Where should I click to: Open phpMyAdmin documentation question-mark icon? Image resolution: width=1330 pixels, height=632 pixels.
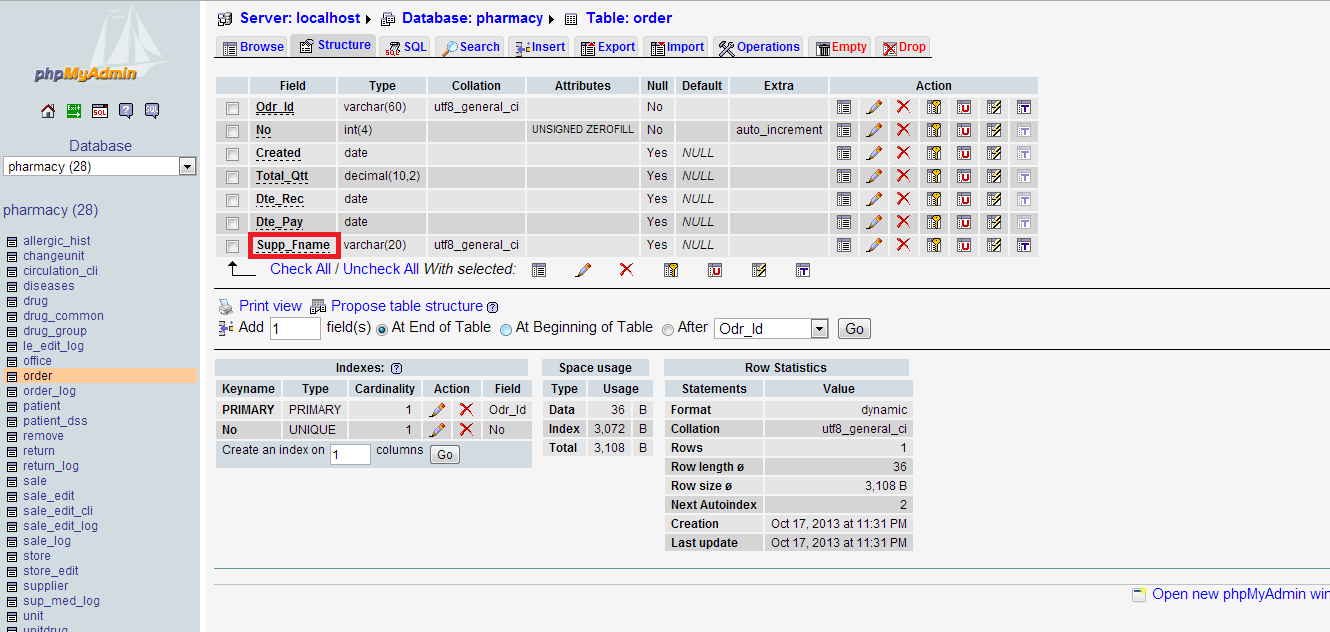point(126,111)
